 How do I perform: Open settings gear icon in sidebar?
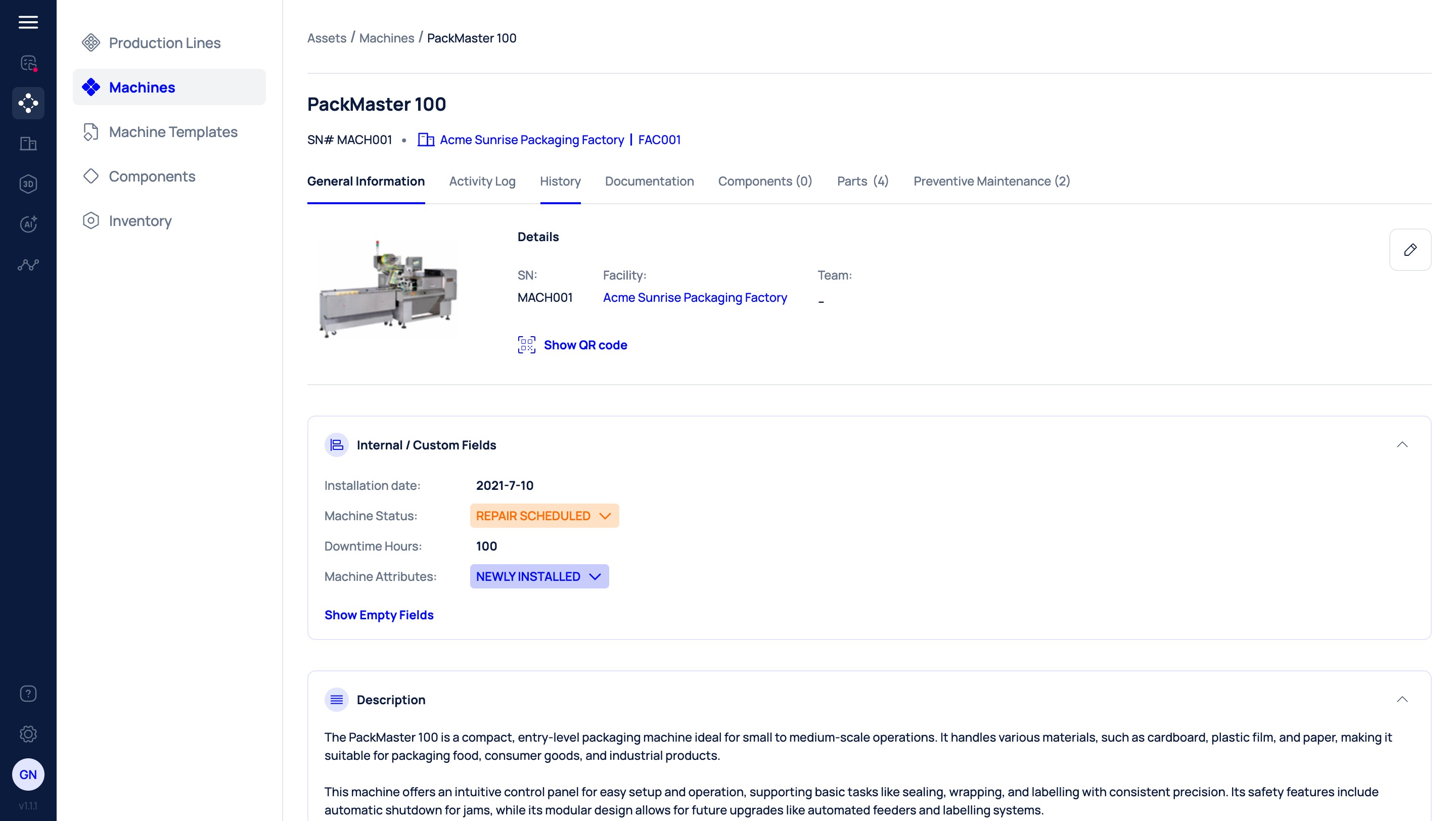(x=28, y=734)
